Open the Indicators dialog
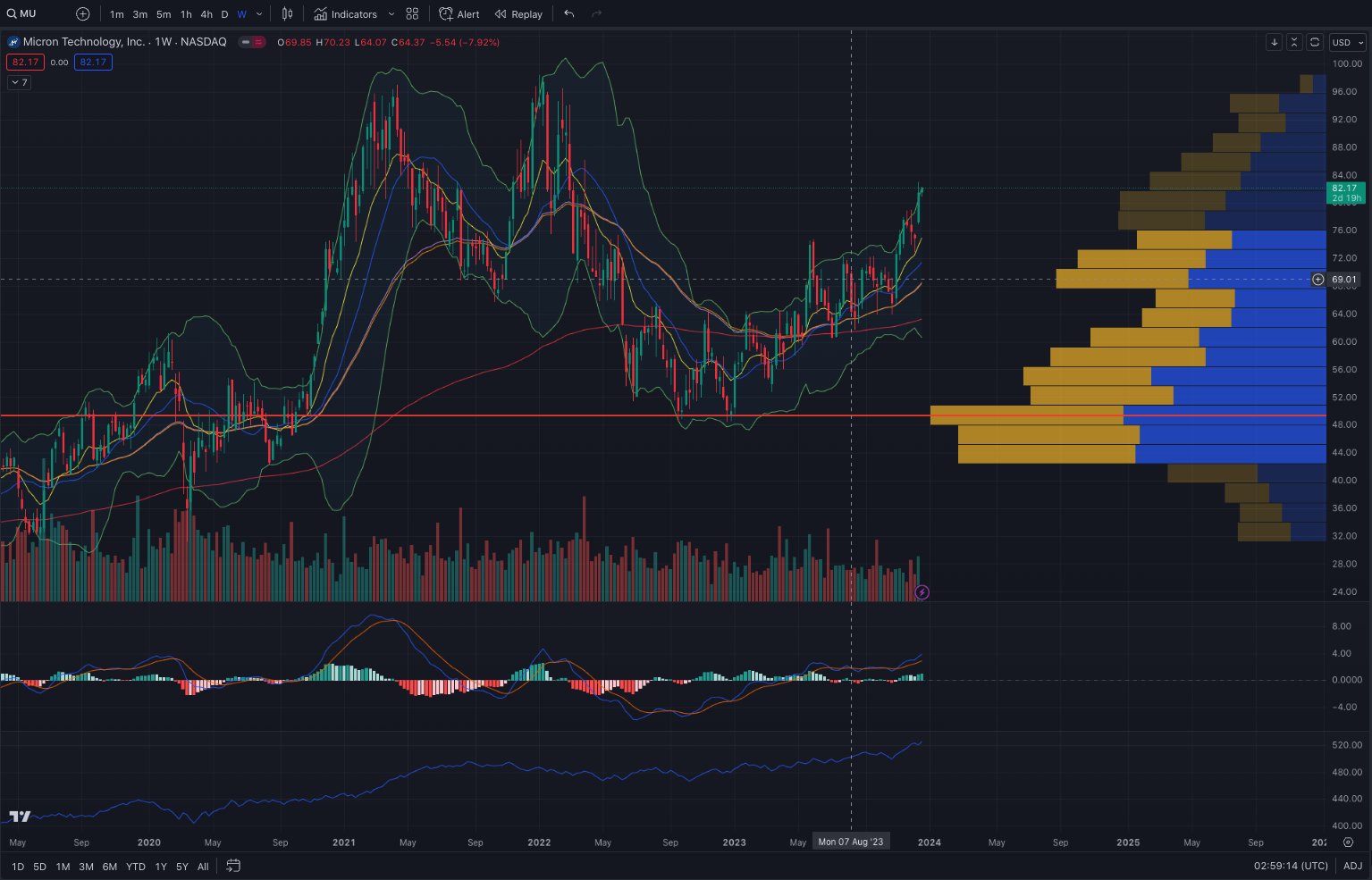 pyautogui.click(x=345, y=14)
